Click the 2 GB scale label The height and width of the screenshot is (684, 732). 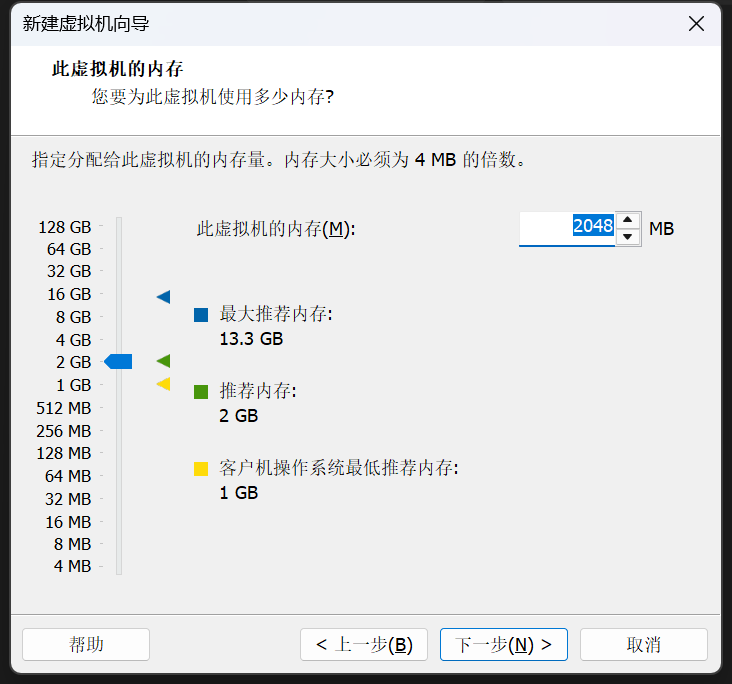73,362
